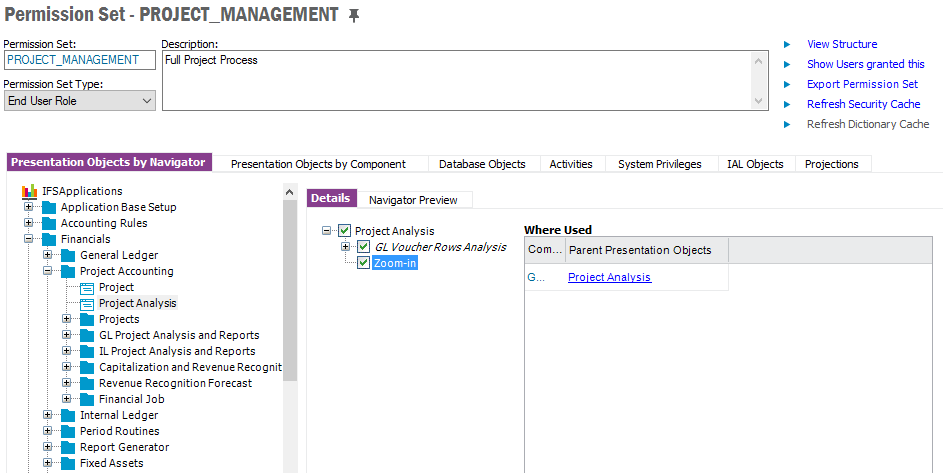Click the IFSApplications root node icon
This screenshot has width=943, height=473.
click(29, 191)
